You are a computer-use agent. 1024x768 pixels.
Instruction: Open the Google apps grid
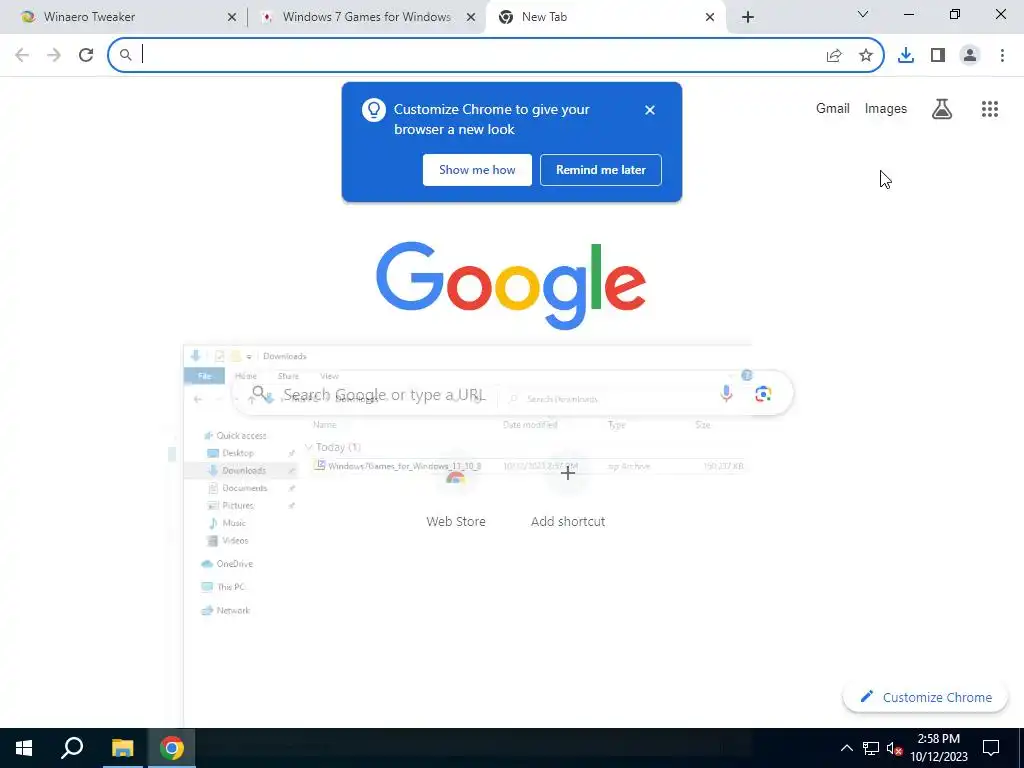[x=990, y=109]
